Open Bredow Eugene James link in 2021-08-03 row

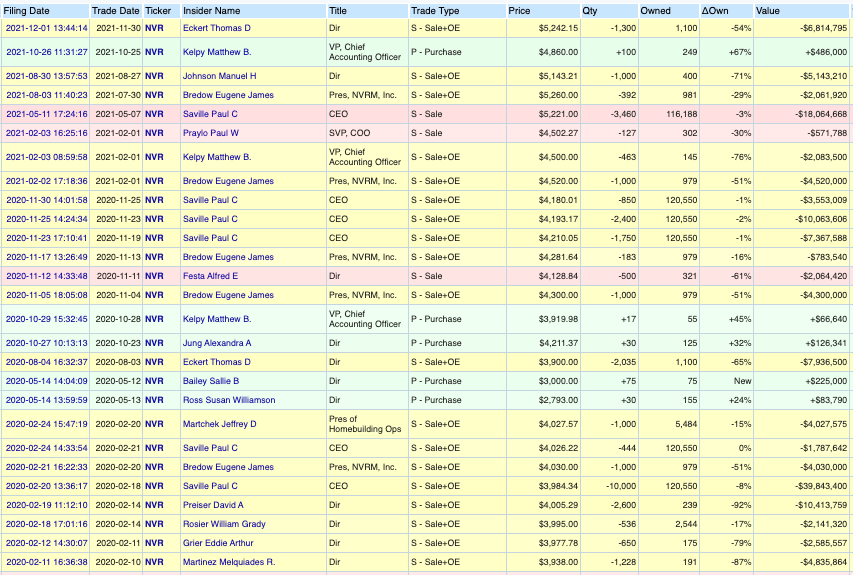coord(228,95)
